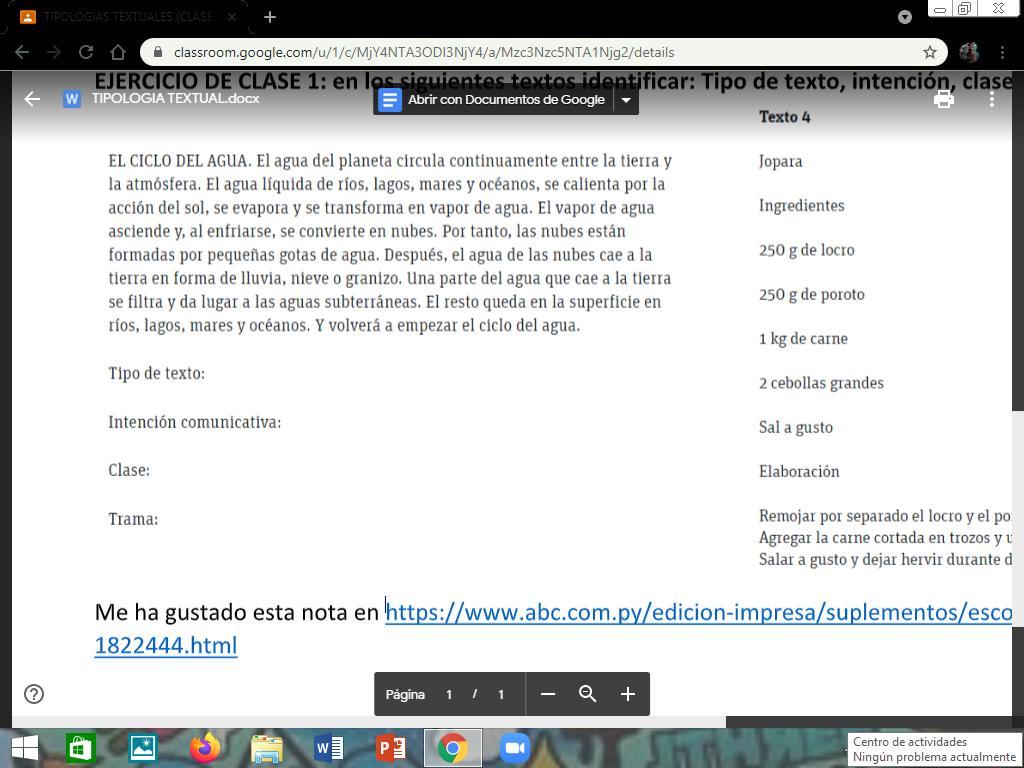The width and height of the screenshot is (1024, 768).
Task: Open the Chrome three-dot menu
Action: click(x=1002, y=52)
